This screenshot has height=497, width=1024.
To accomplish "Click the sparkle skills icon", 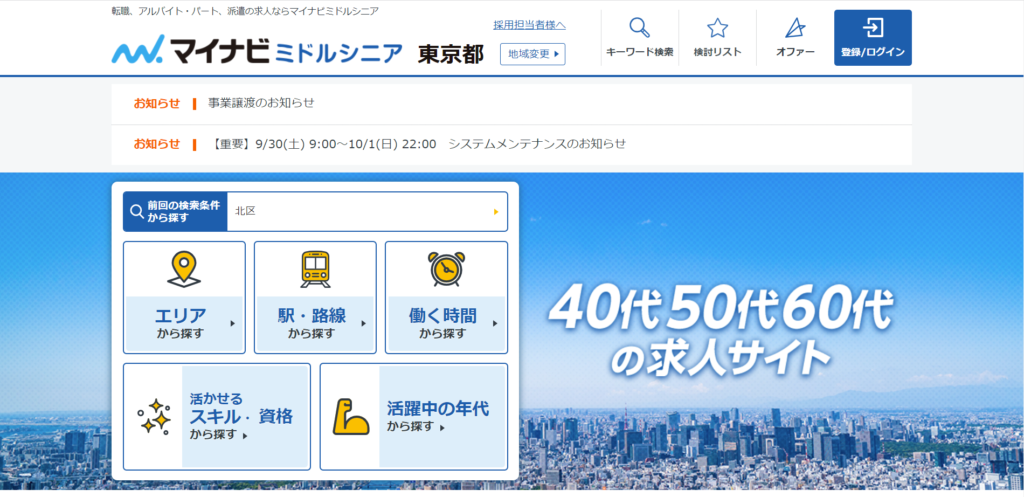I will coord(154,417).
